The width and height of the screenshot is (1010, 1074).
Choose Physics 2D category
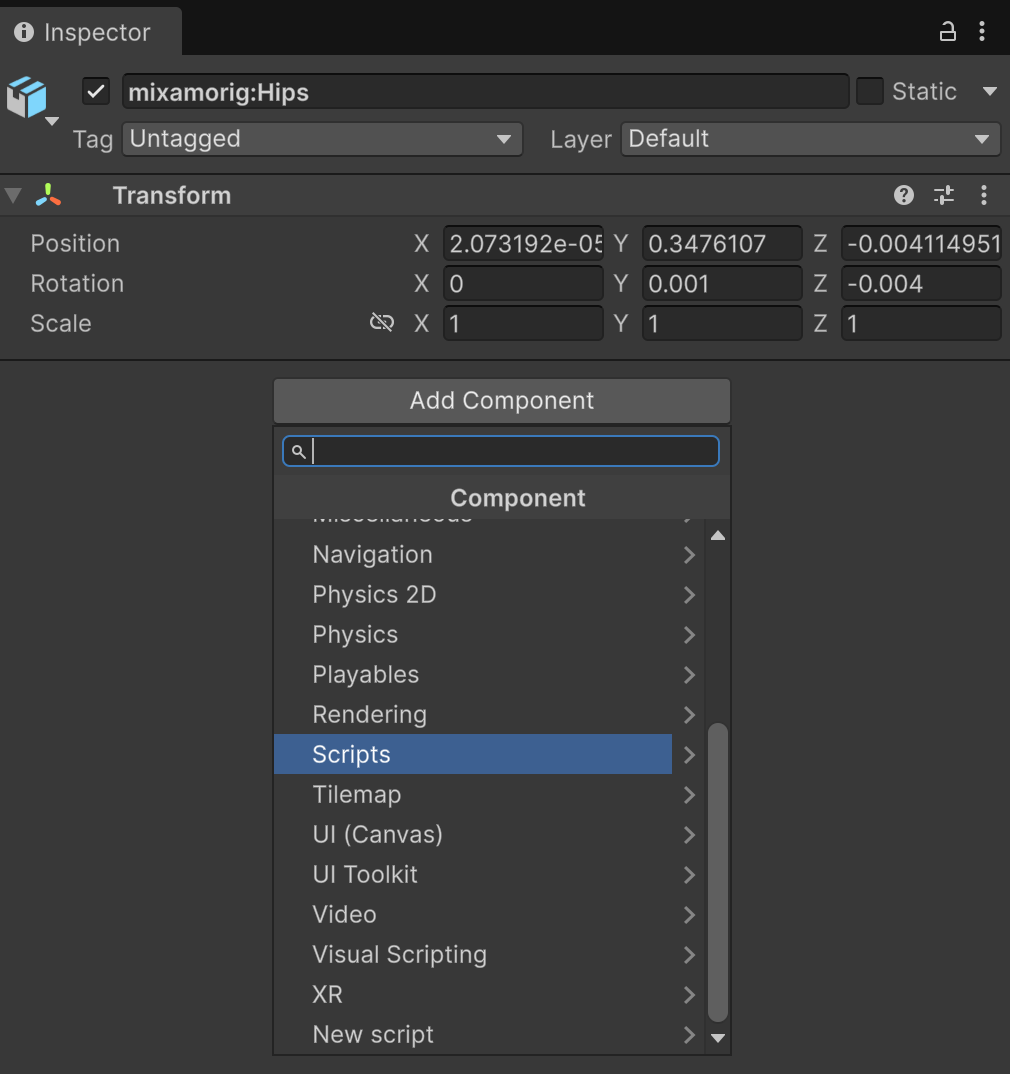pyautogui.click(x=472, y=594)
